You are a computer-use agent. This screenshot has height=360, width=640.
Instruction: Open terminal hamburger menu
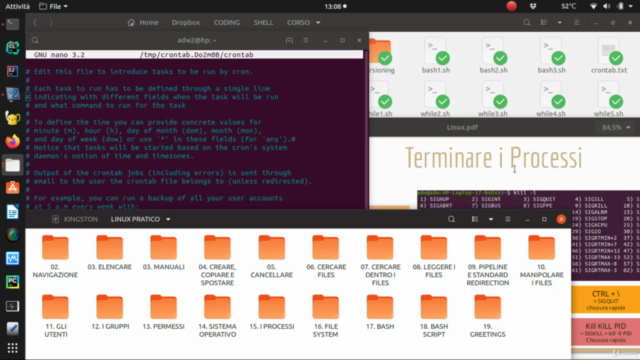tap(306, 40)
